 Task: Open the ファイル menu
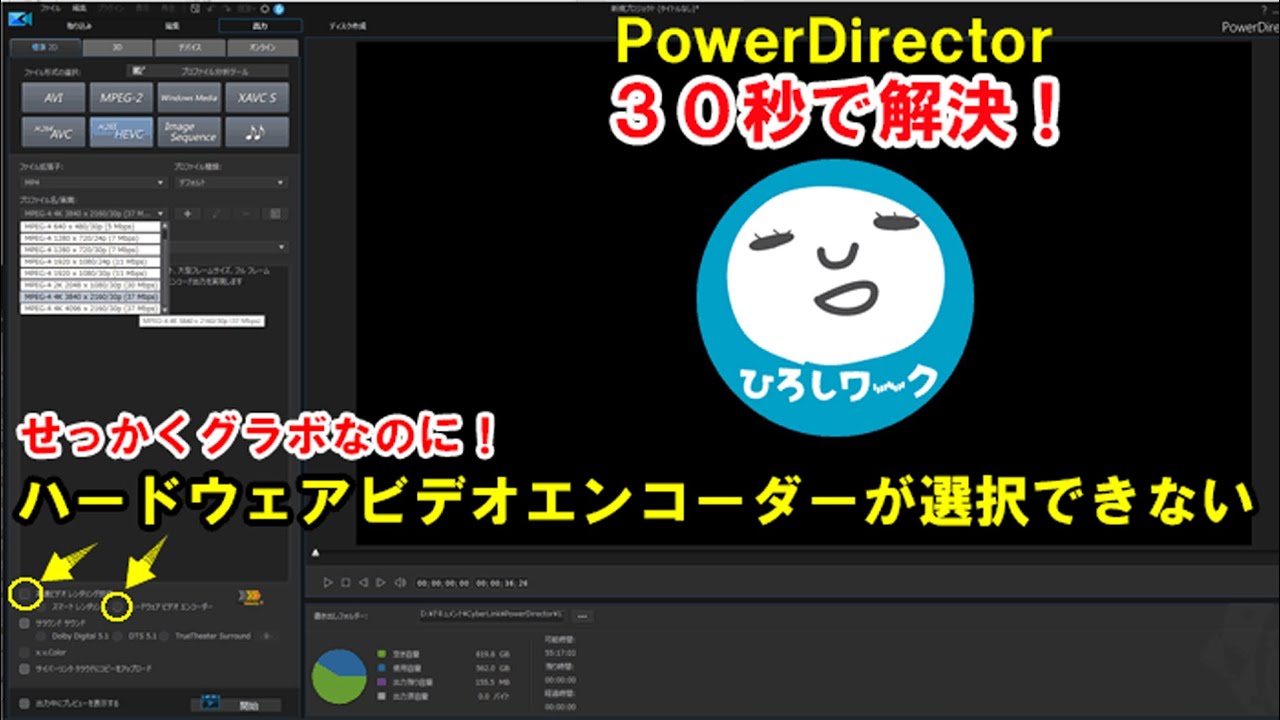click(50, 8)
